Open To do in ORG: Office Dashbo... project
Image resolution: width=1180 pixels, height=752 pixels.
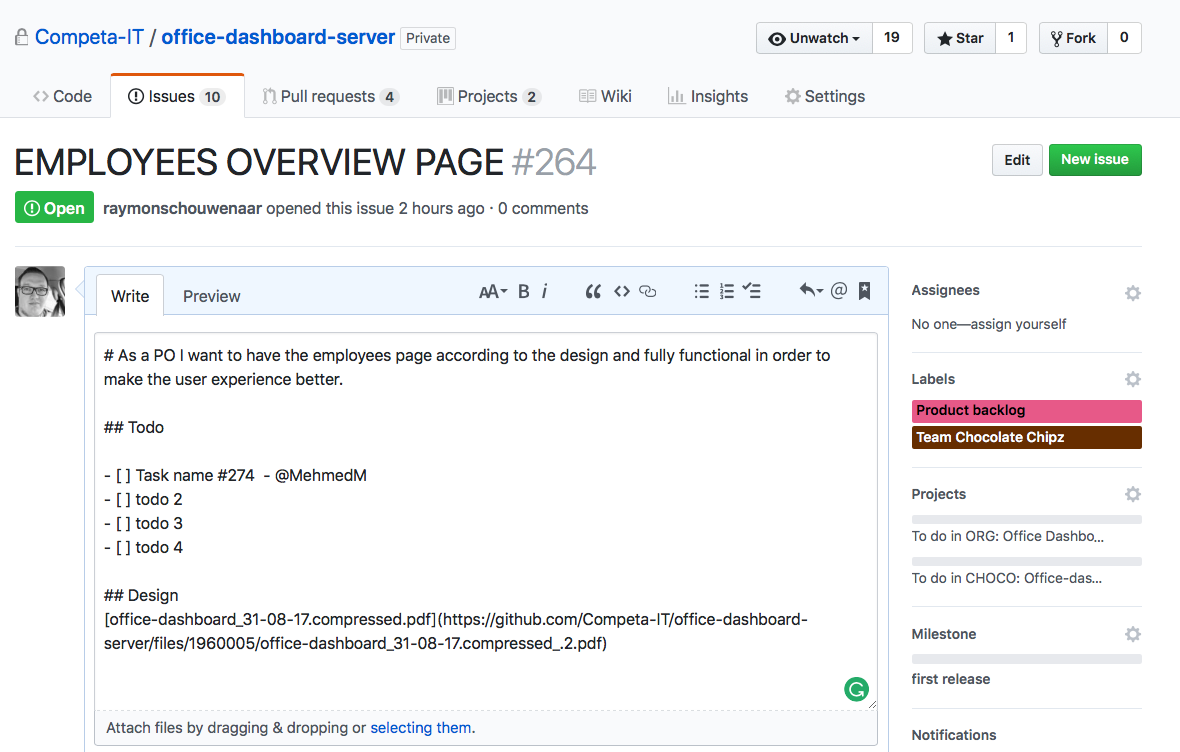(1008, 536)
